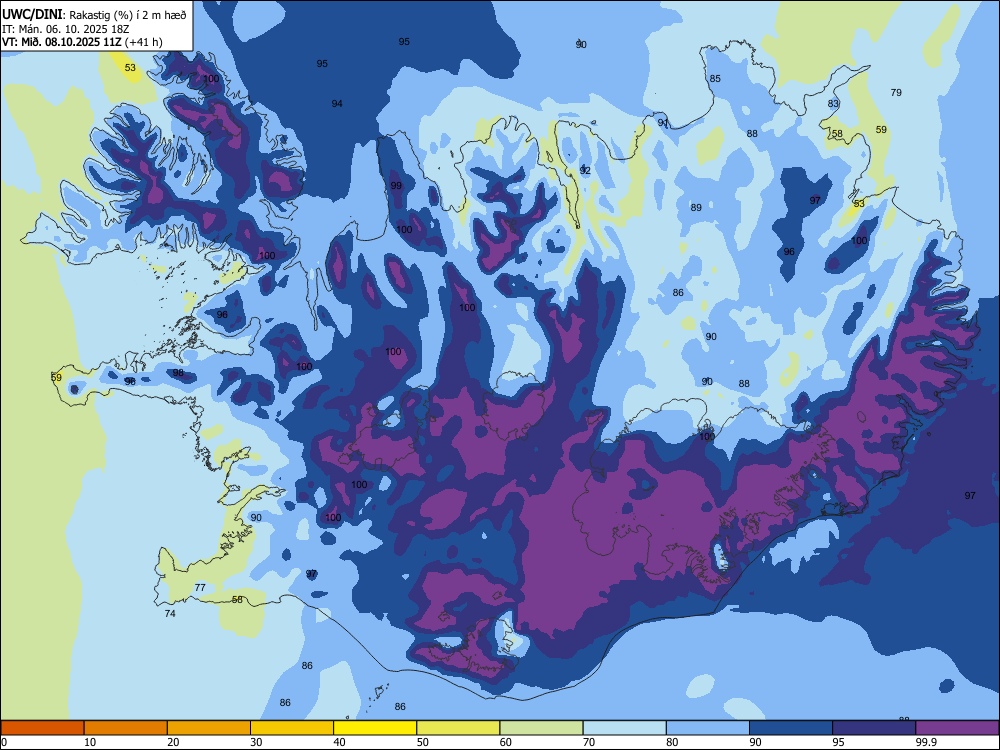
Task: Click the legend label '70'
Action: pyautogui.click(x=589, y=742)
